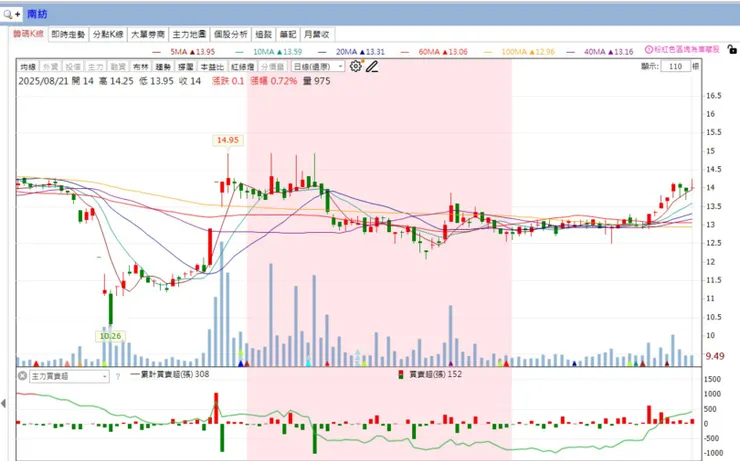Click the 漲跌 0.1 value

228,81
